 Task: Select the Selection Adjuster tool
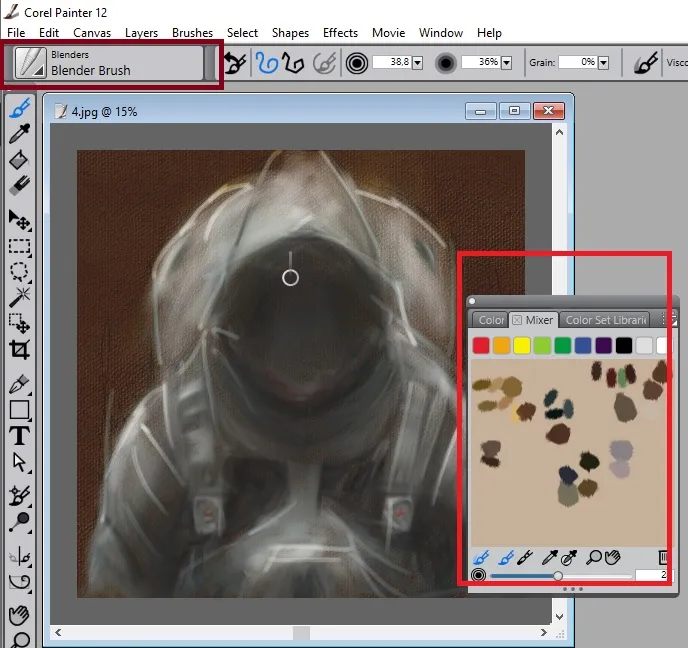click(x=19, y=323)
